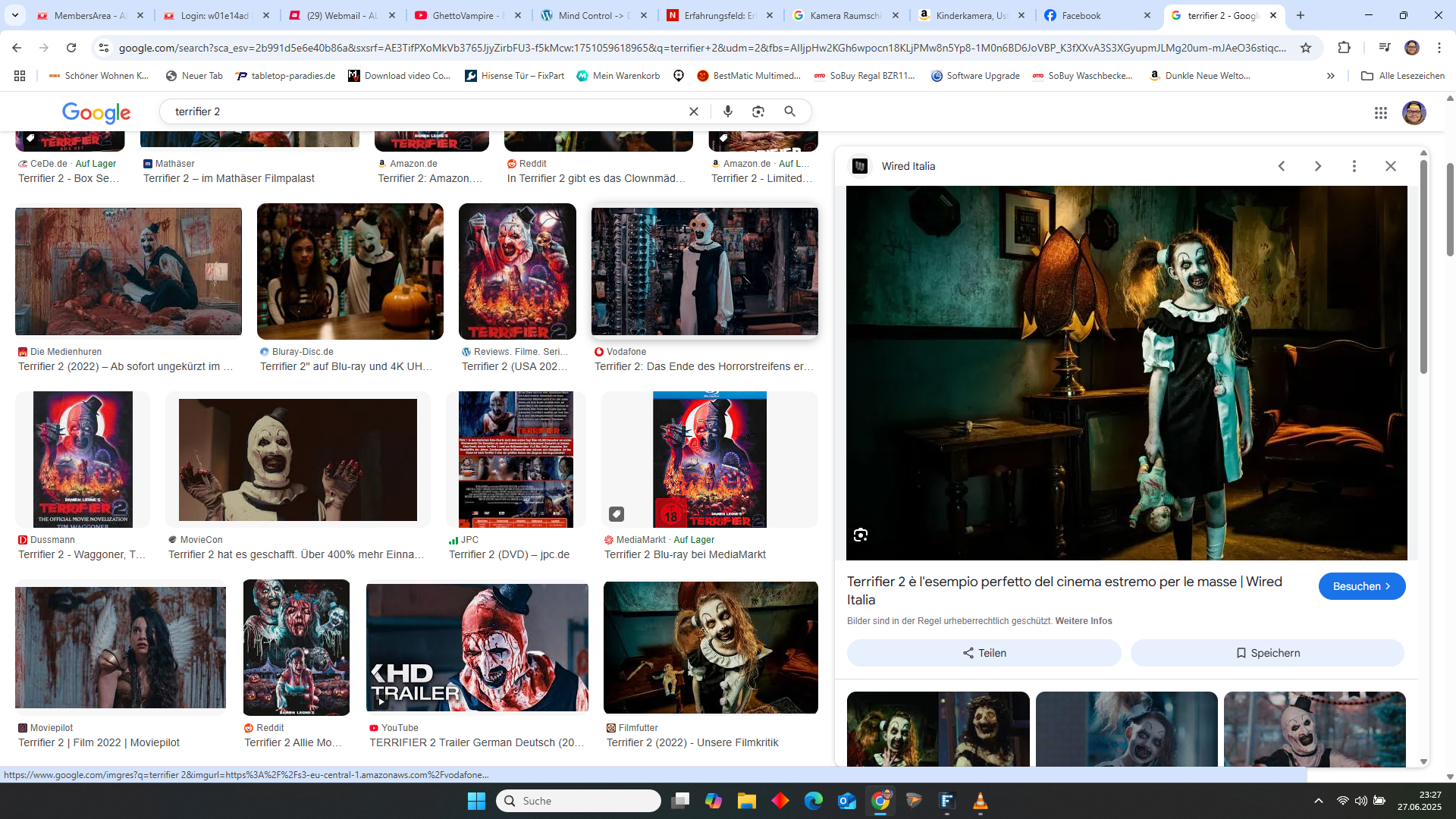
Task: Click large Wired Italia preview image
Action: click(1126, 373)
